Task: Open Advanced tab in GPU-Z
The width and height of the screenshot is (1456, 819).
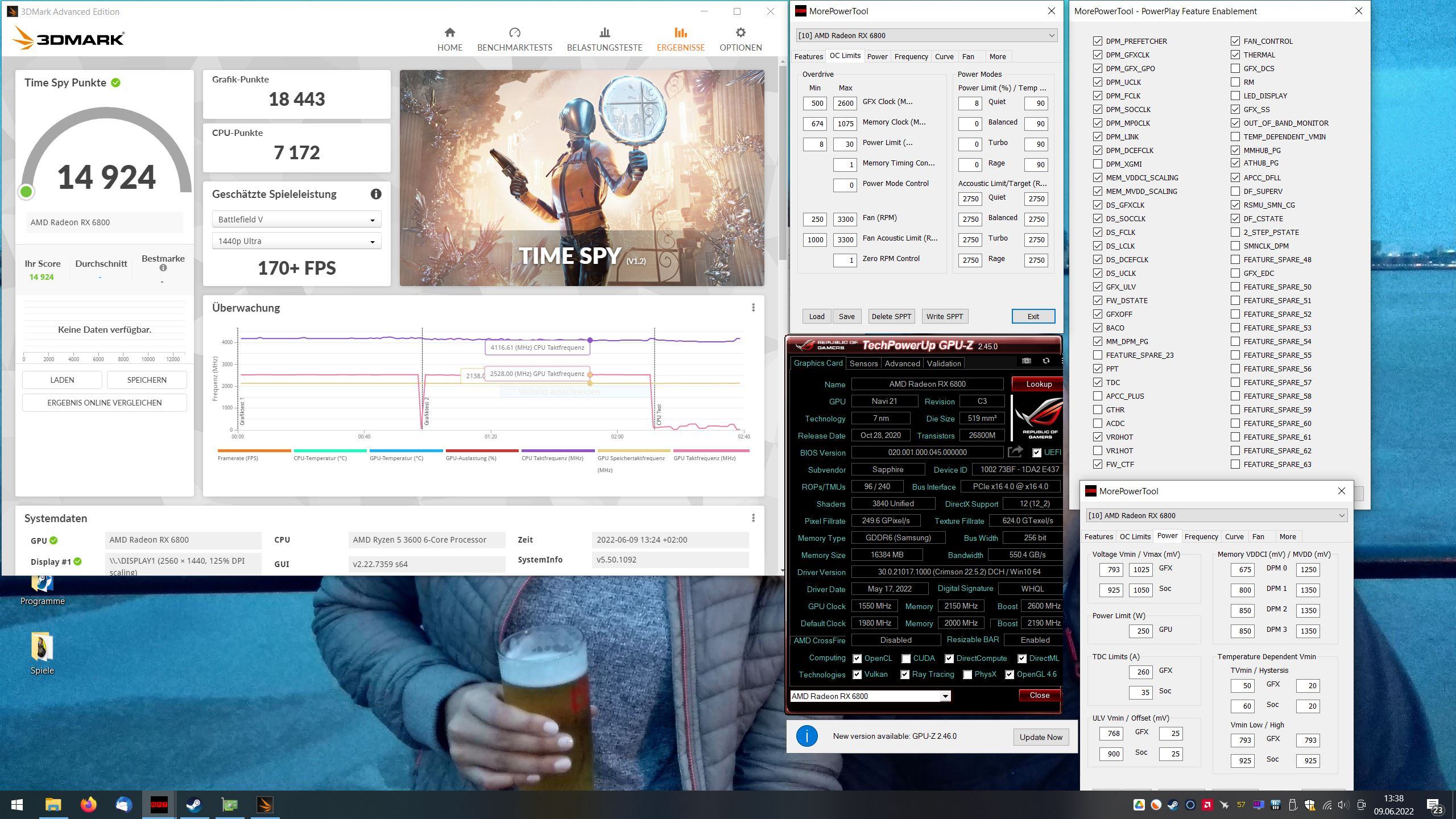Action: 902,363
